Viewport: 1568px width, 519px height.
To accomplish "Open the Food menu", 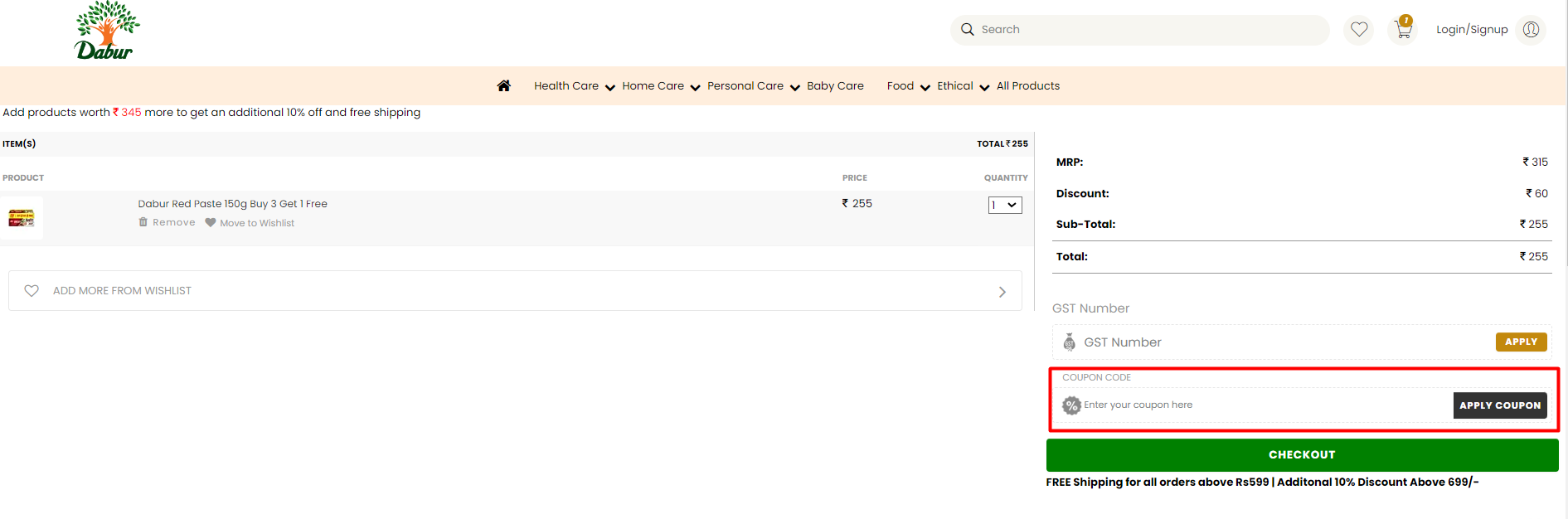I will [x=901, y=86].
